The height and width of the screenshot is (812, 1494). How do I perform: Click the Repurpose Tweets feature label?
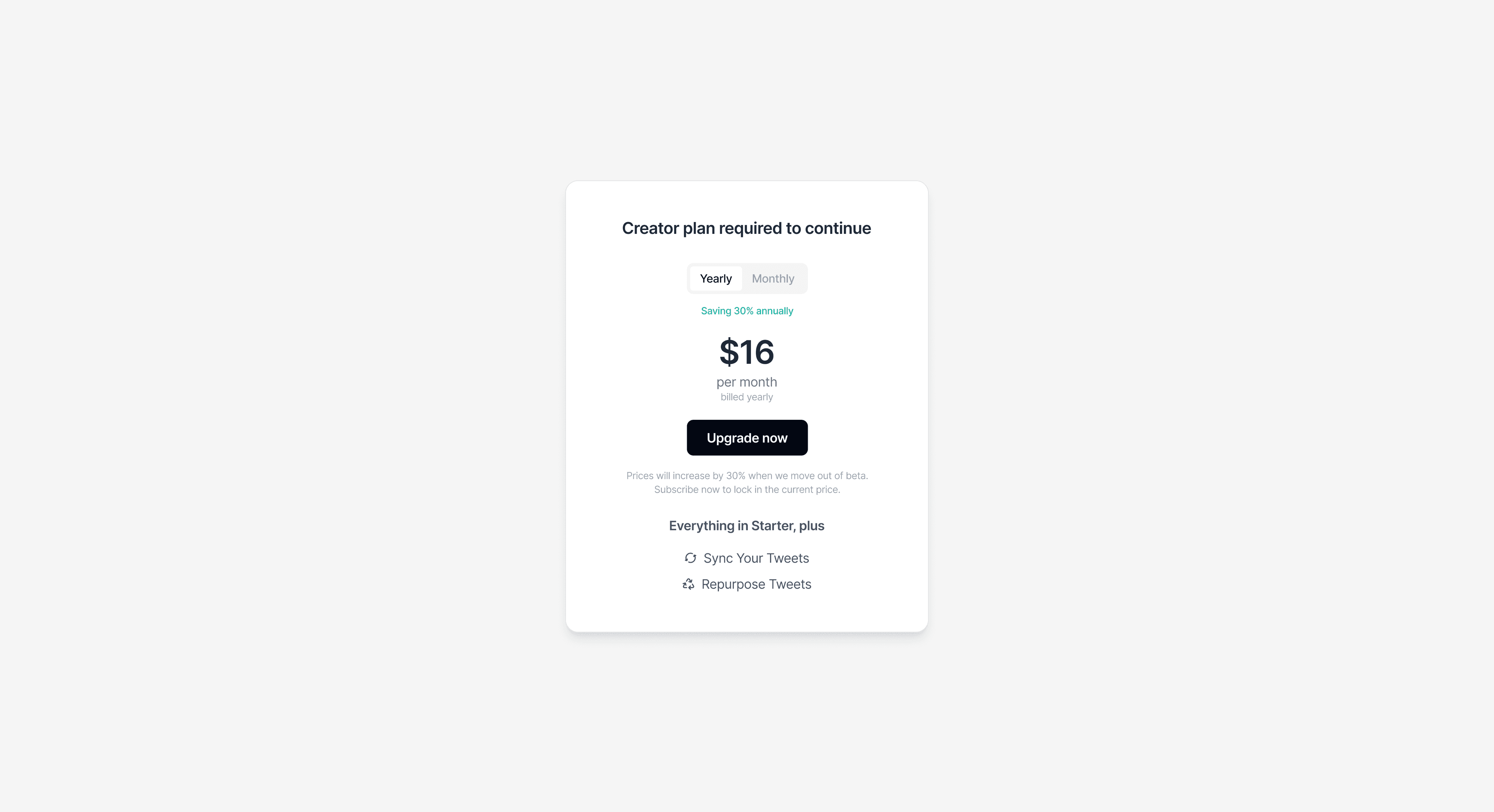tap(756, 584)
